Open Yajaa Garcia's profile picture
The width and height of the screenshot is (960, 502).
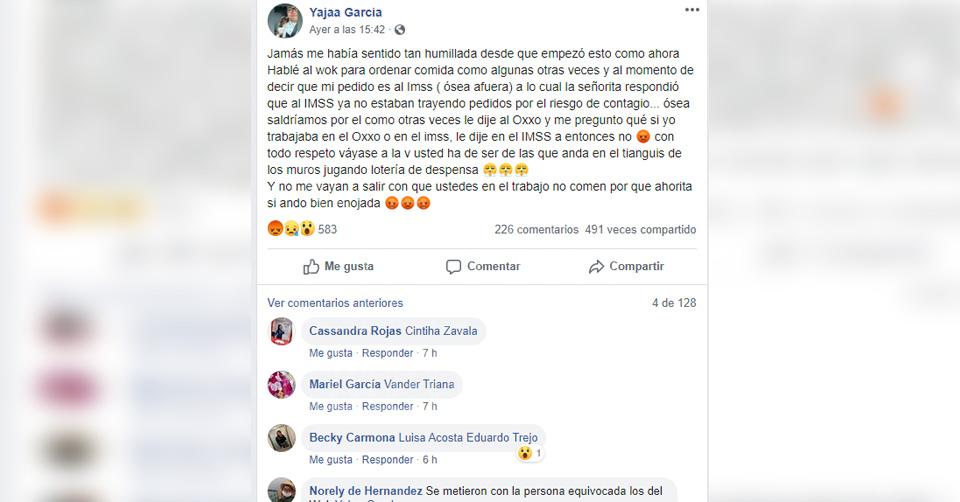(285, 21)
